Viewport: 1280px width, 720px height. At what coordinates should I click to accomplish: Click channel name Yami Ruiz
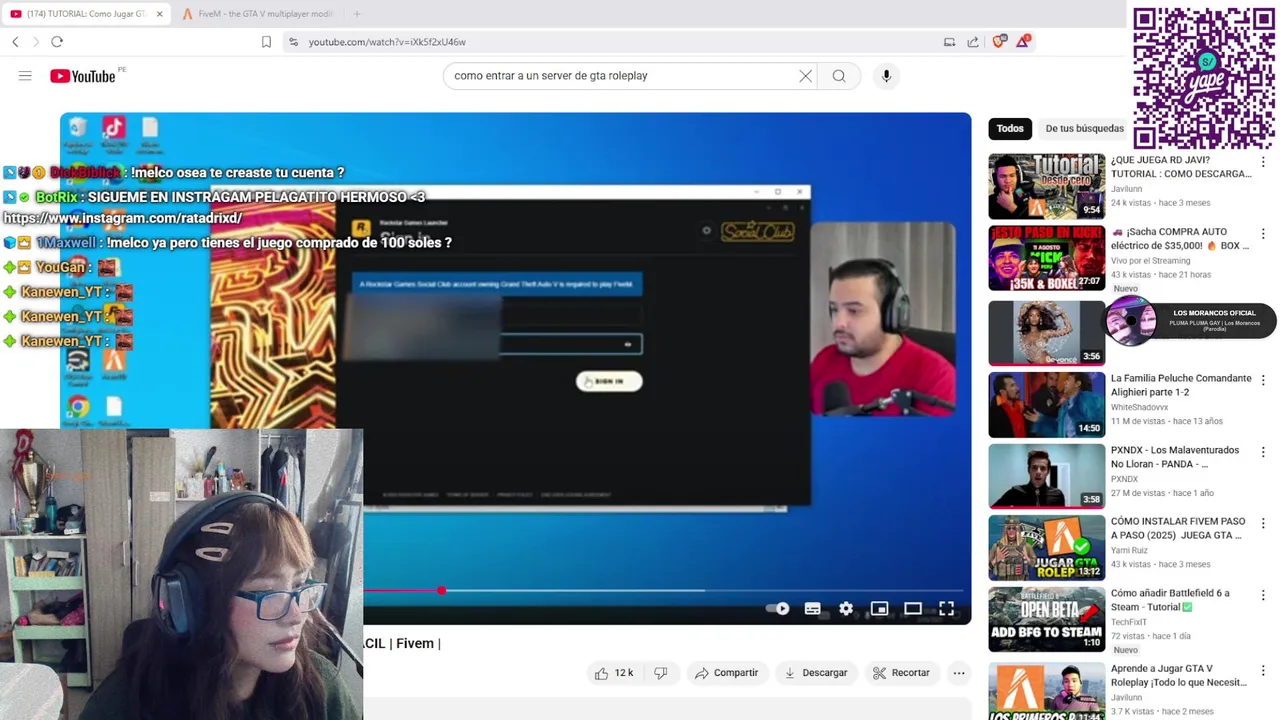click(x=1129, y=550)
